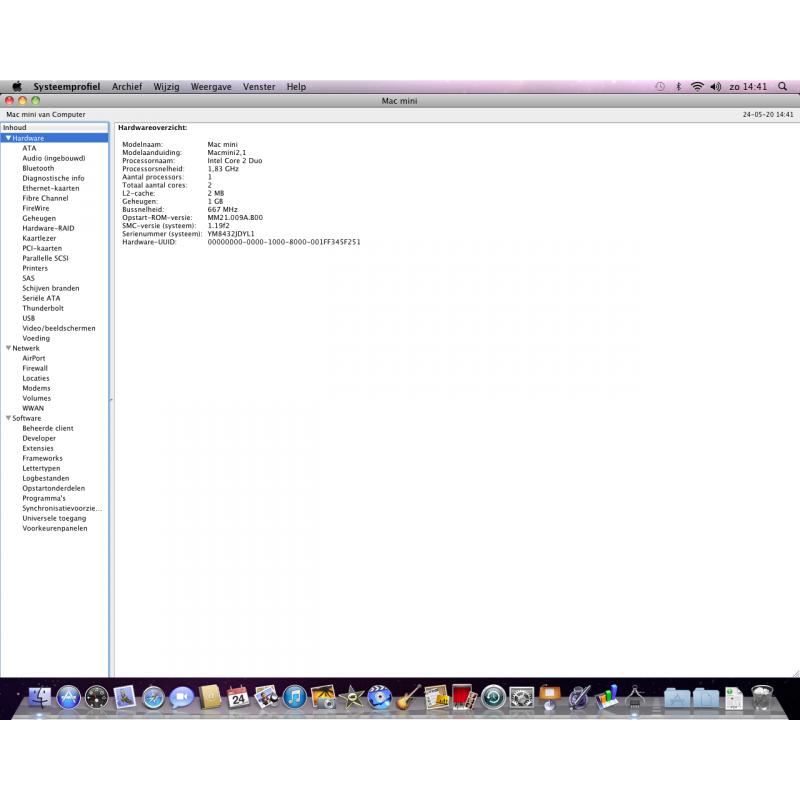Open the Venster menu

pos(259,87)
